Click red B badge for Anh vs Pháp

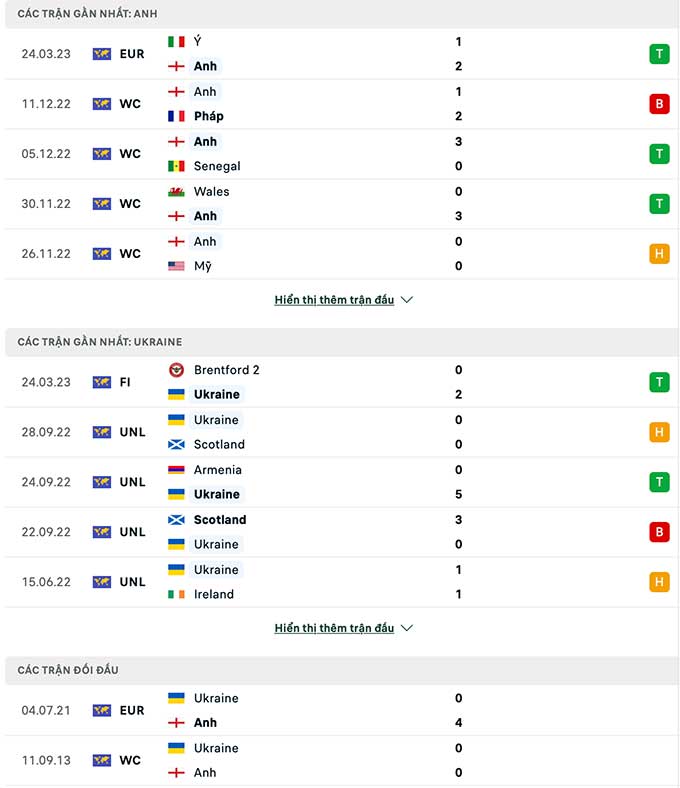[x=659, y=104]
